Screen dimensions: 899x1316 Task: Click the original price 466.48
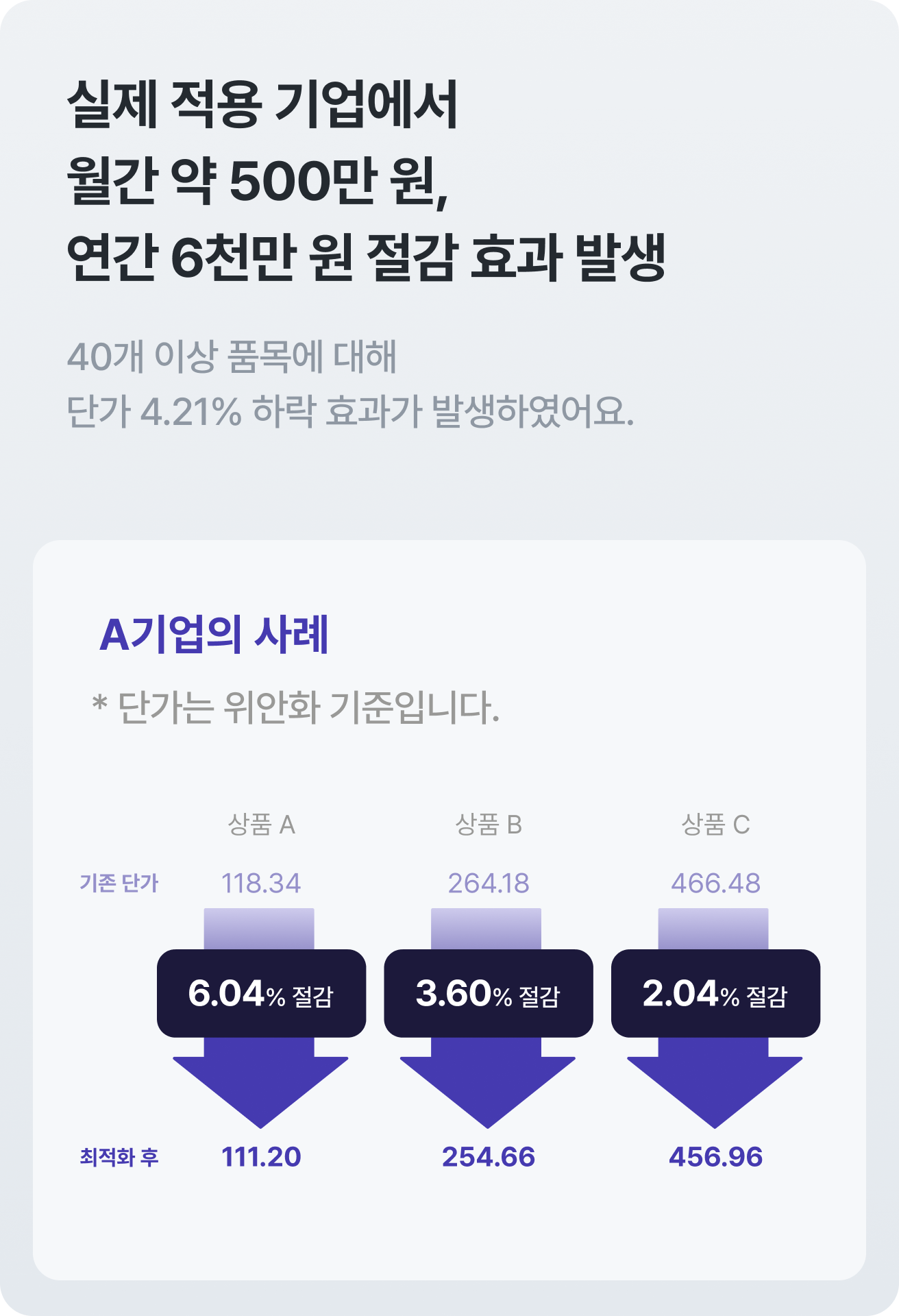715,884
